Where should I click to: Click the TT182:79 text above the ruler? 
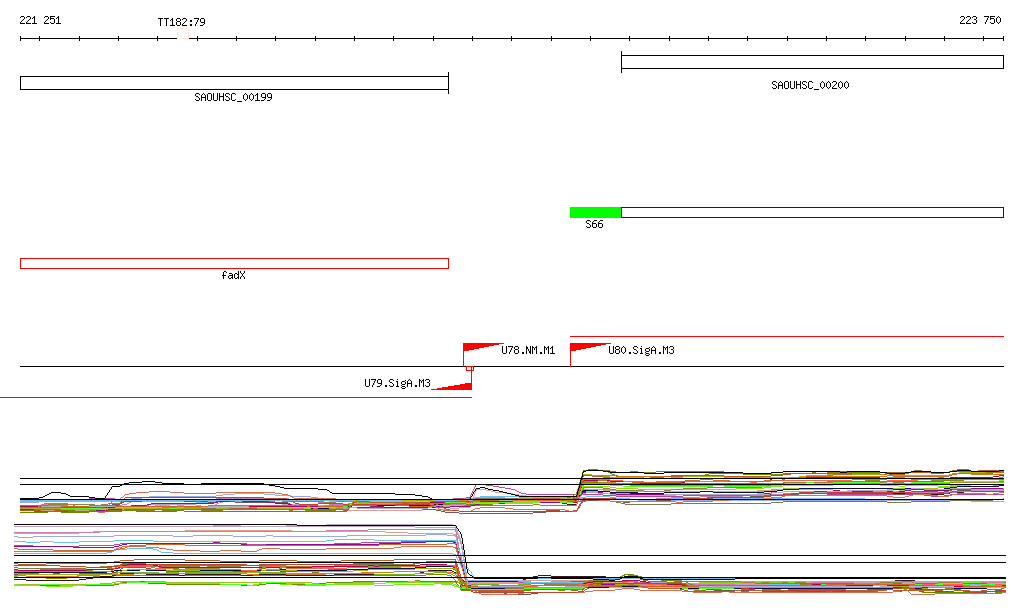181,21
